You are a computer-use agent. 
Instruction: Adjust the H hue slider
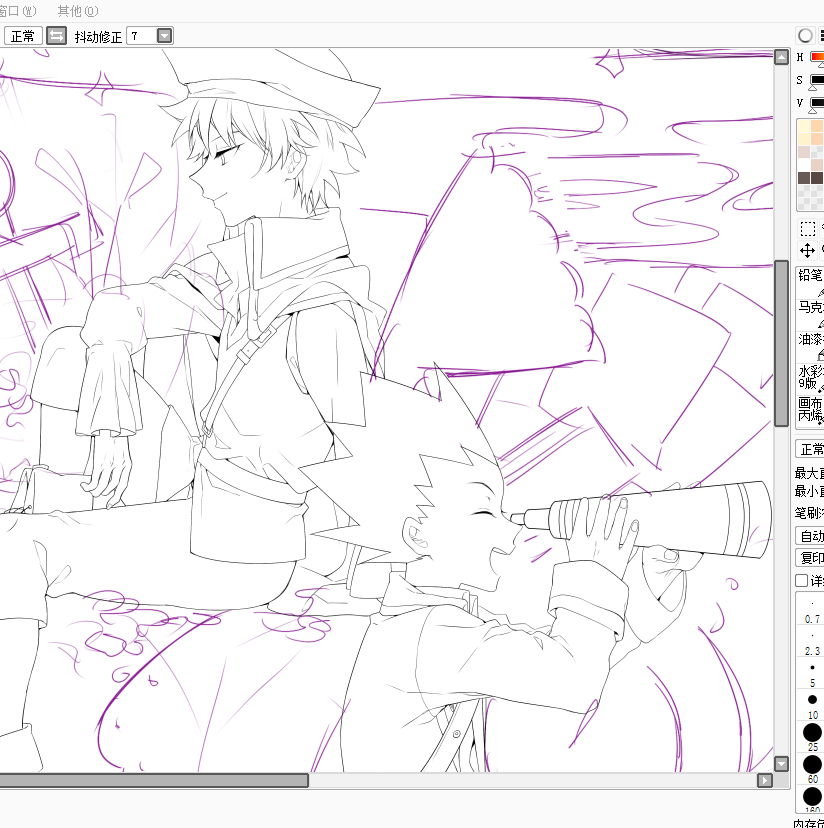[x=817, y=57]
